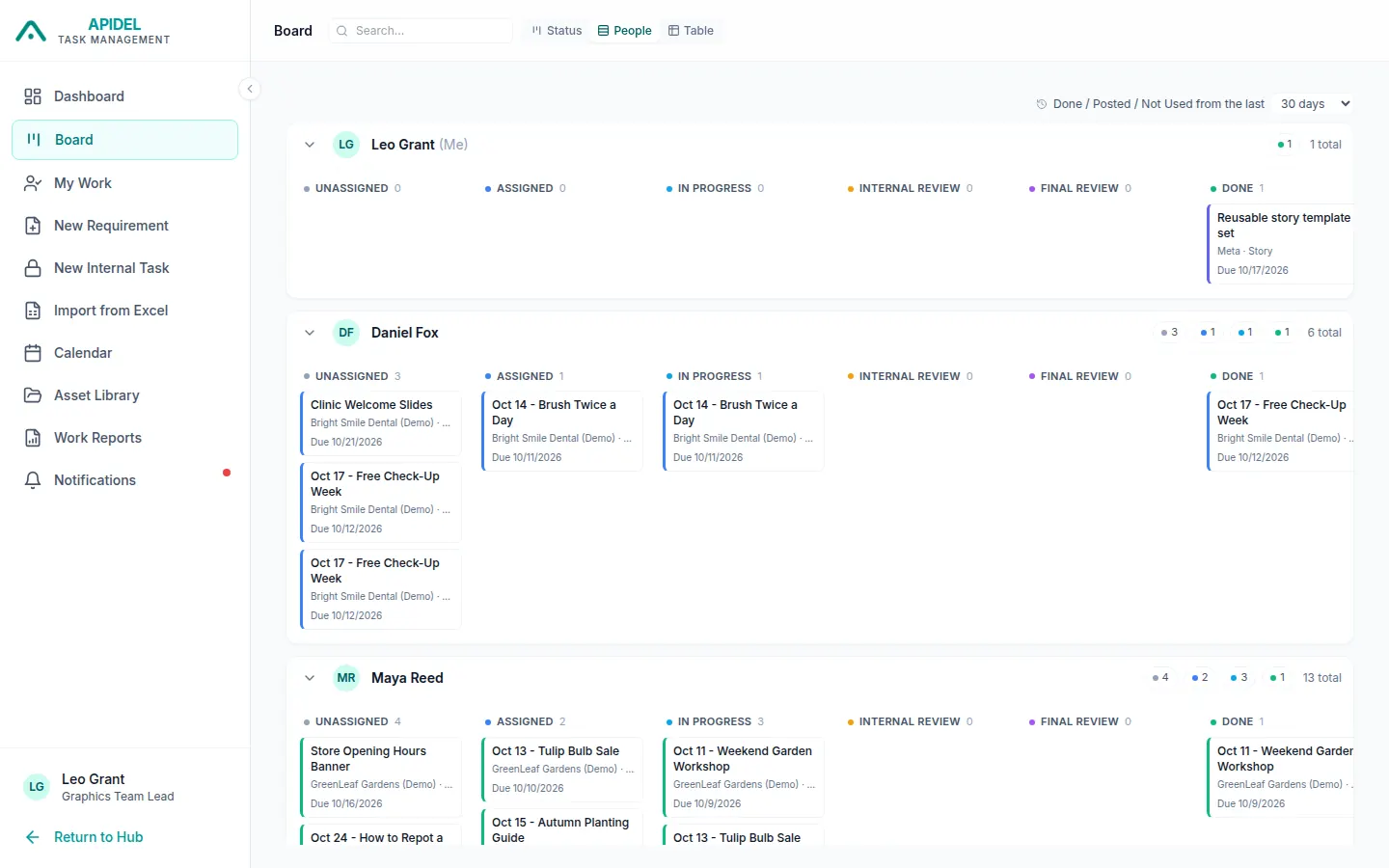Click the Work Reports icon
The height and width of the screenshot is (868, 1389).
(33, 438)
